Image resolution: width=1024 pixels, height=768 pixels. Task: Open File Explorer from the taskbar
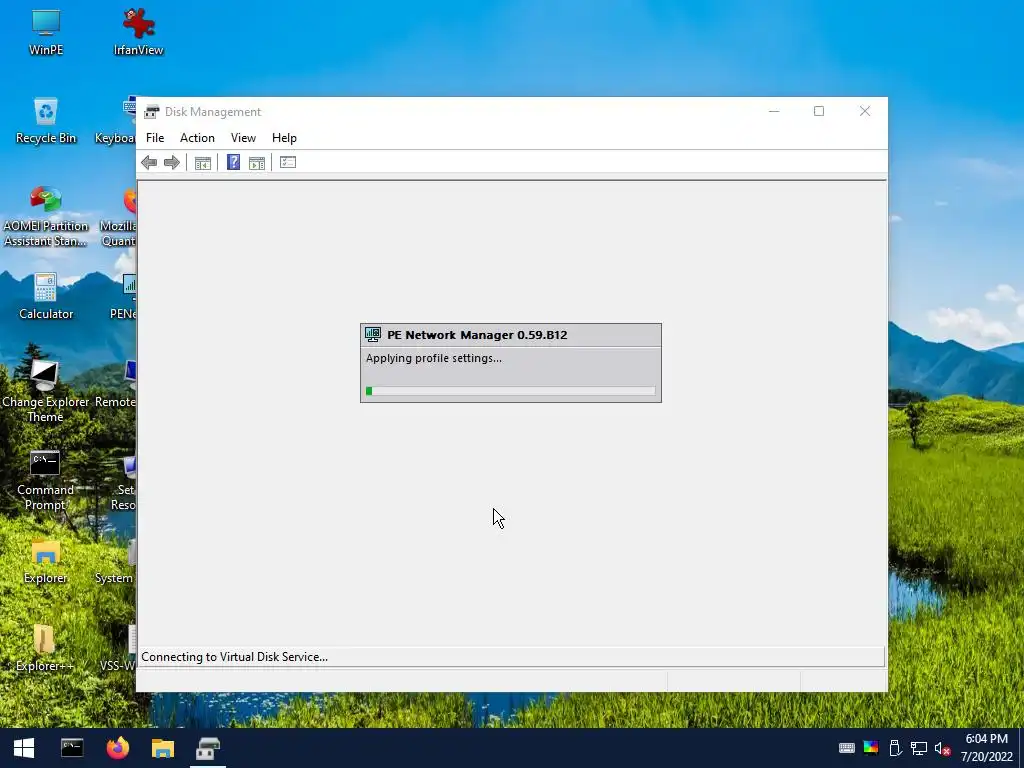click(x=163, y=748)
